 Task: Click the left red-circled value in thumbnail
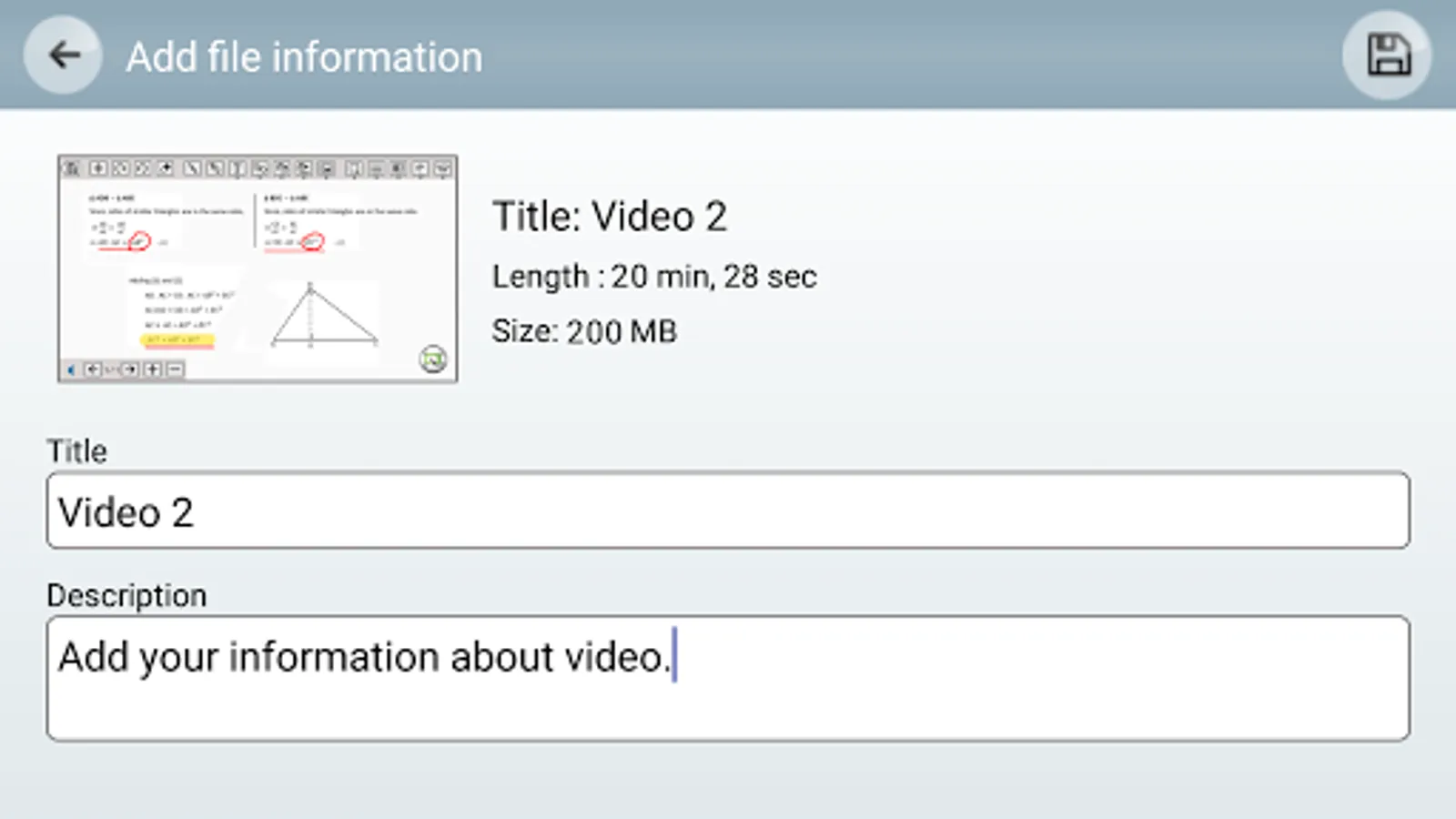click(139, 241)
